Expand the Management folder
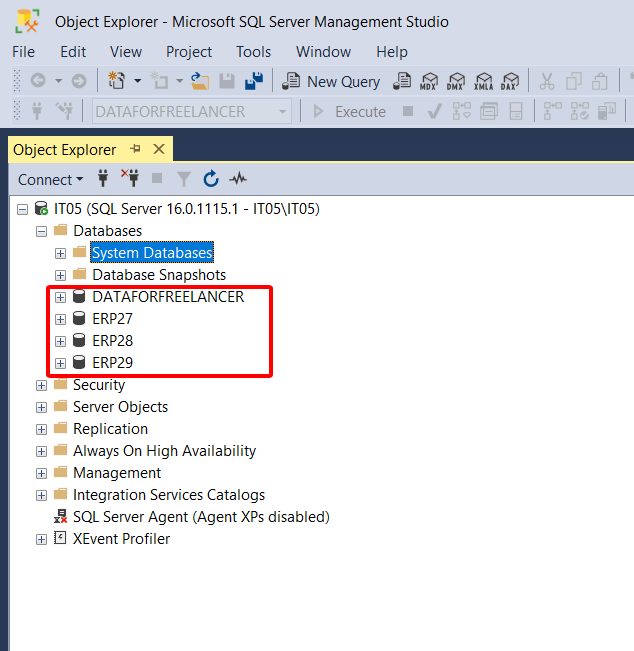The image size is (634, 651). (x=42, y=474)
